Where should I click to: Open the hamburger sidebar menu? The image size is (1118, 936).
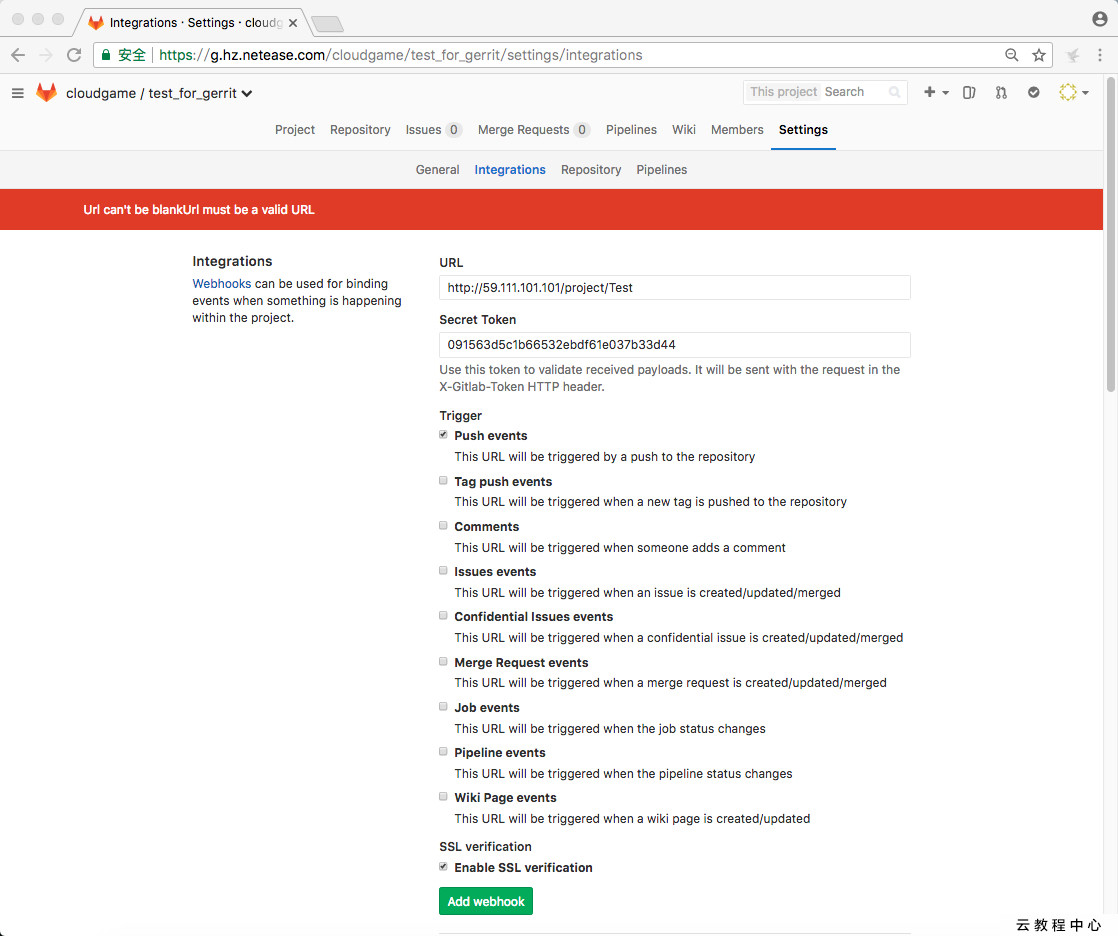pyautogui.click(x=17, y=93)
